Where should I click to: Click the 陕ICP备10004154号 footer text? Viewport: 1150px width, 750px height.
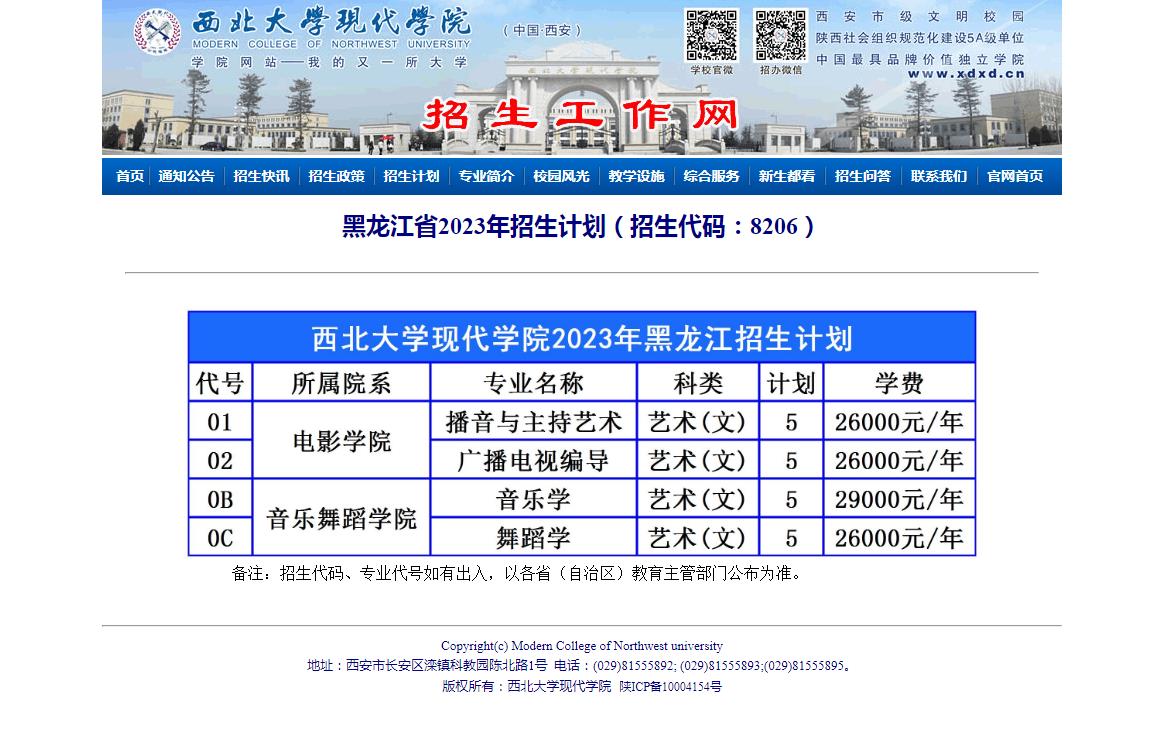pos(670,686)
